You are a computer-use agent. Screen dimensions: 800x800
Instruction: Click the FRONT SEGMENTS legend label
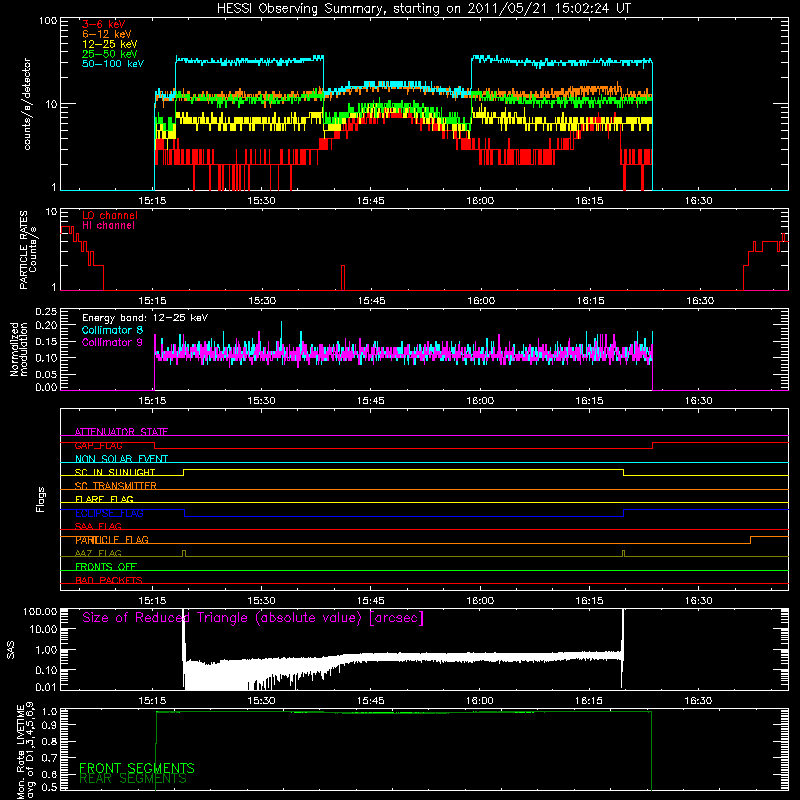coord(137,768)
